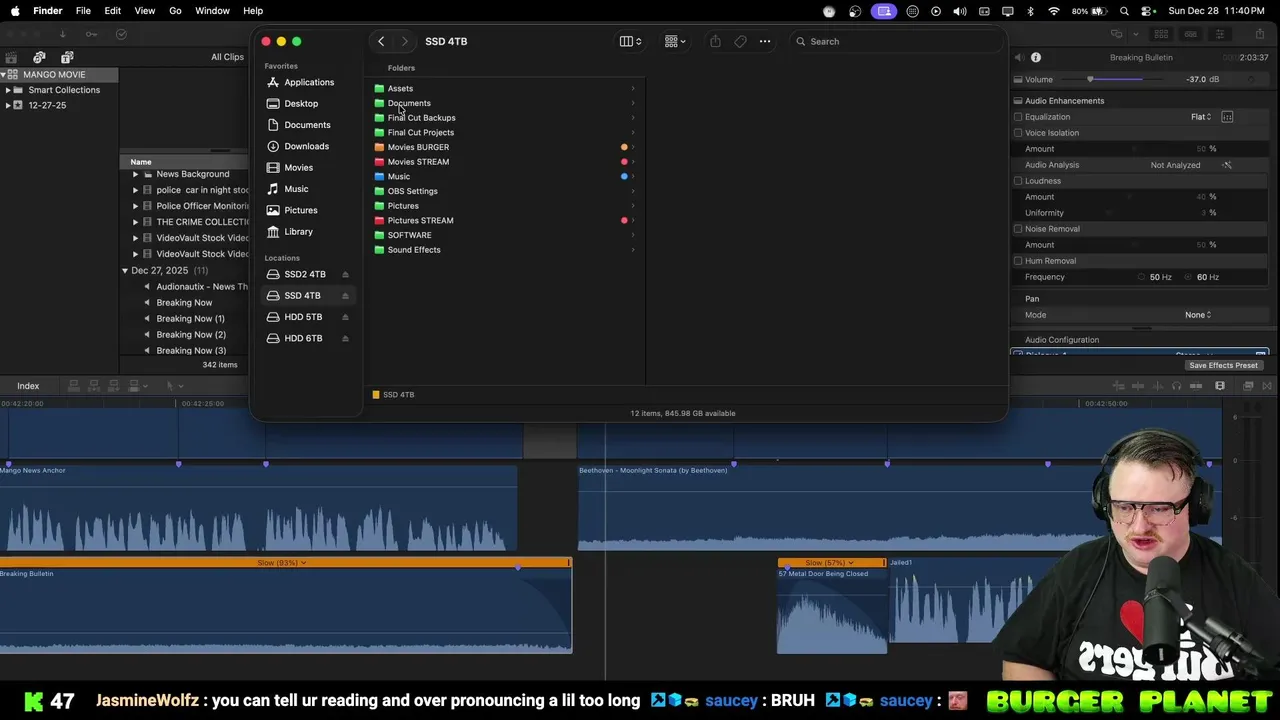
Task: Open the Apple menu
Action: coord(15,11)
